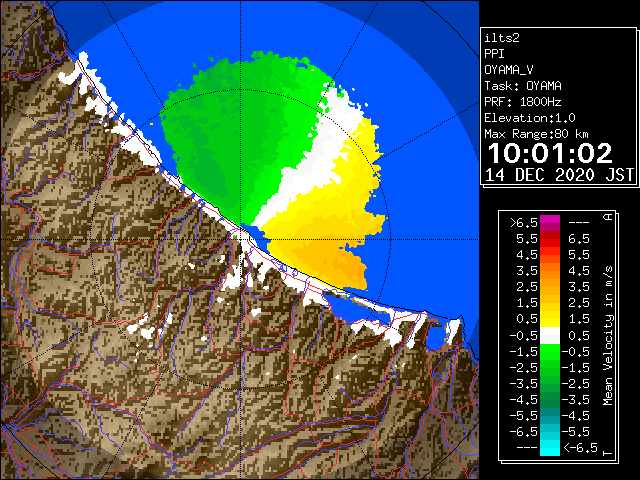640x480 pixels.
Task: Click the 'PPI' scan type label
Action: [x=494, y=54]
